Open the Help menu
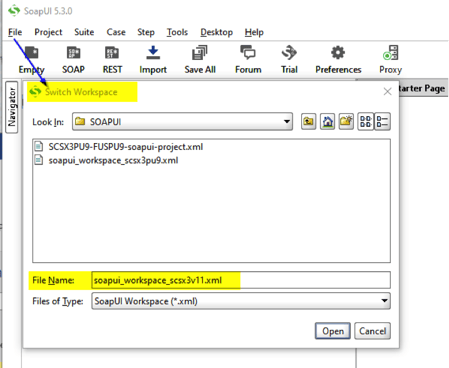The width and height of the screenshot is (449, 368). [254, 32]
